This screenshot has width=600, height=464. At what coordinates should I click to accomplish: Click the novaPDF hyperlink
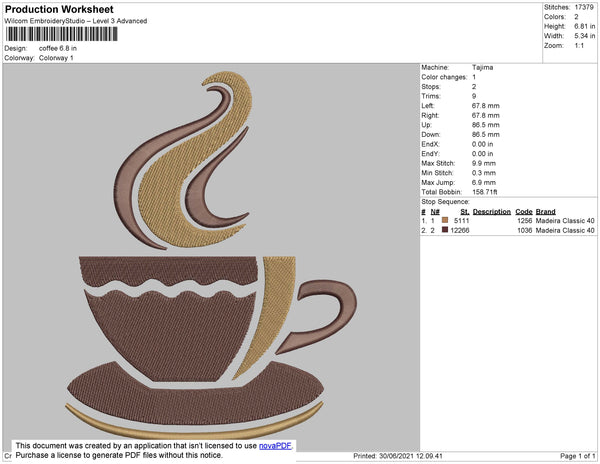(275, 446)
